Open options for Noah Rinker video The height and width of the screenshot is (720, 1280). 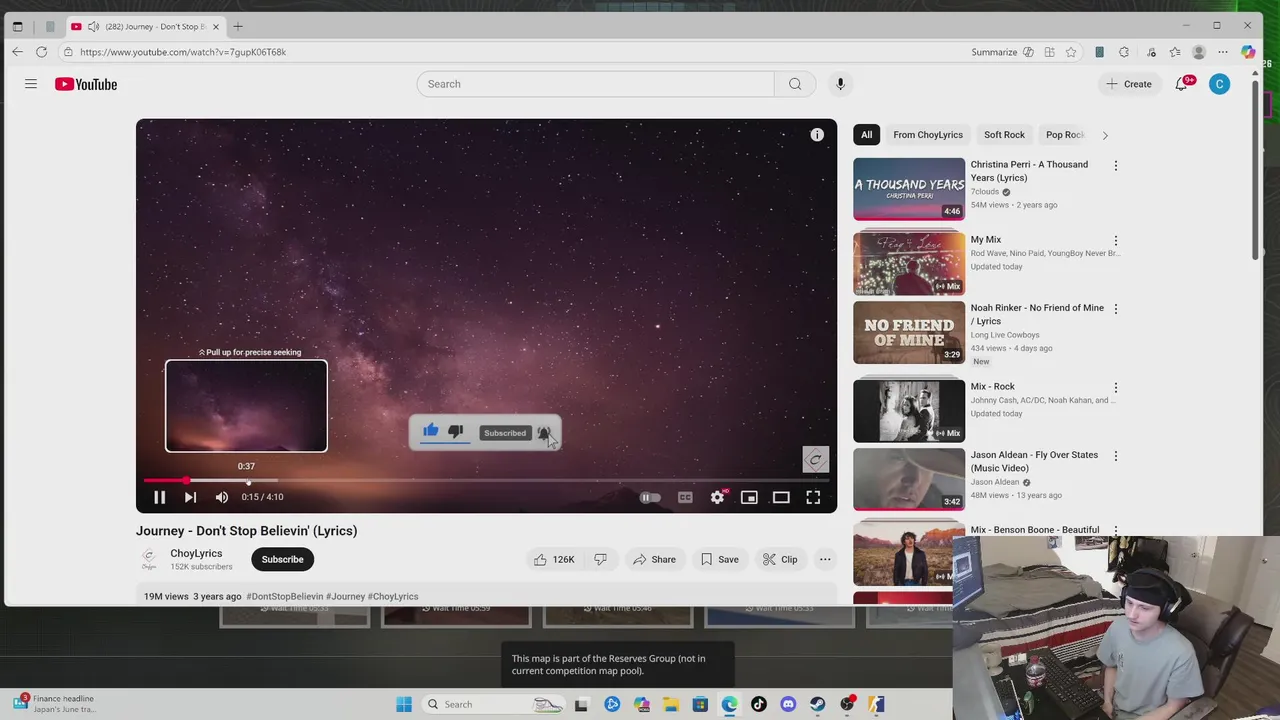(x=1116, y=308)
